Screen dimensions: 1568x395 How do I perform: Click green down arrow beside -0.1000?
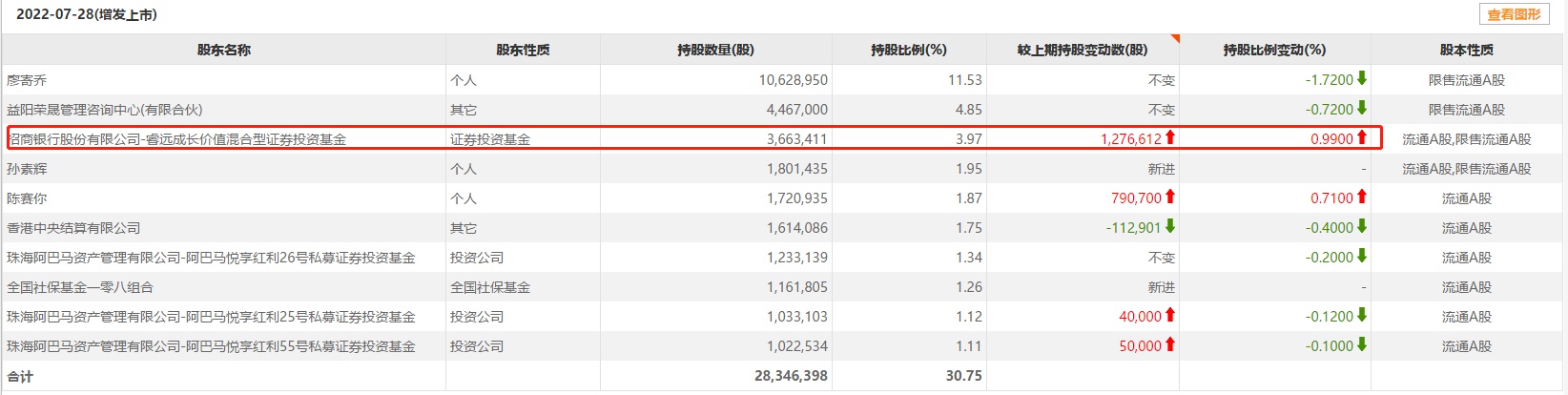point(1362,345)
